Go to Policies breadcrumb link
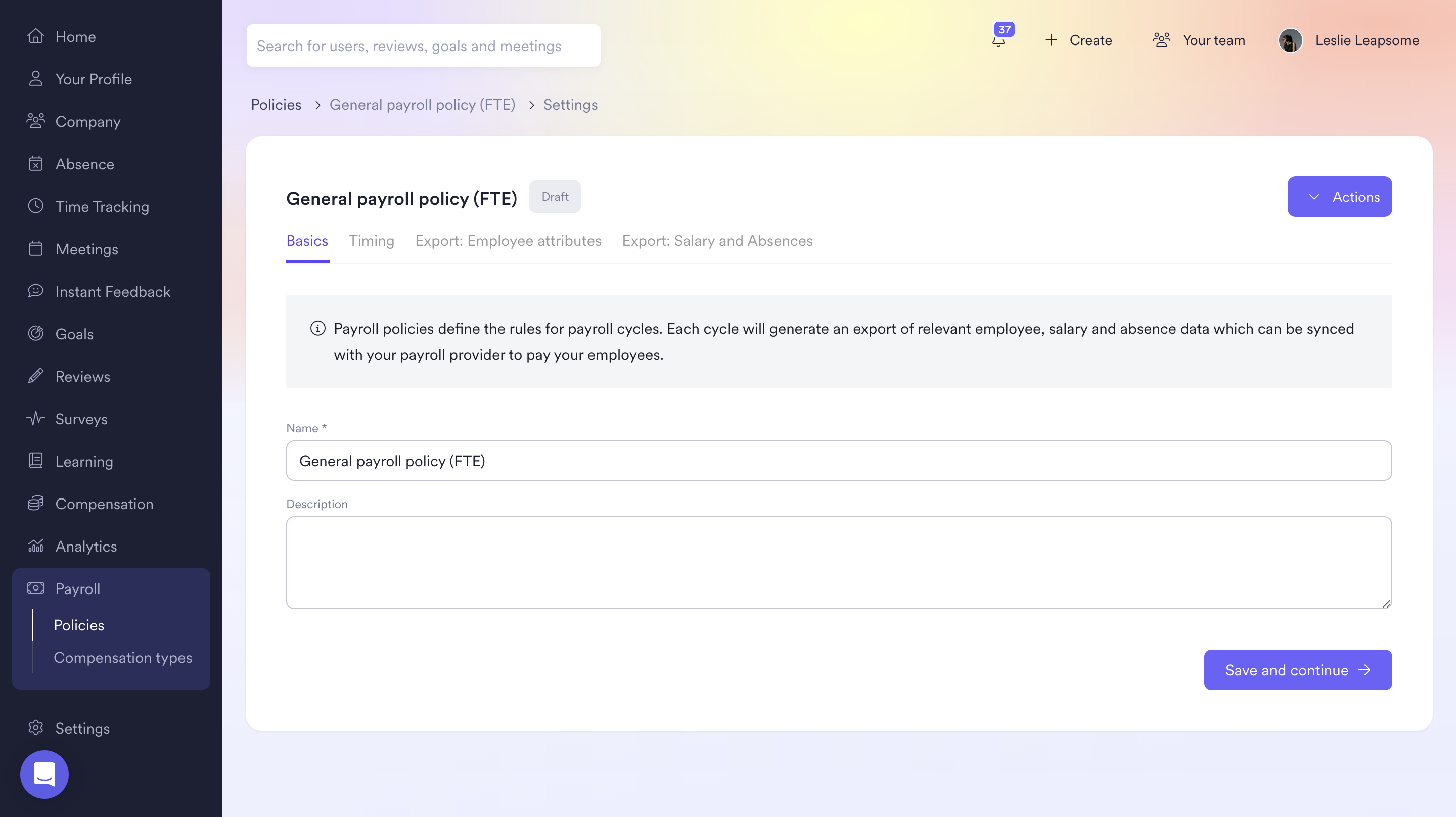The height and width of the screenshot is (817, 1456). click(x=276, y=105)
